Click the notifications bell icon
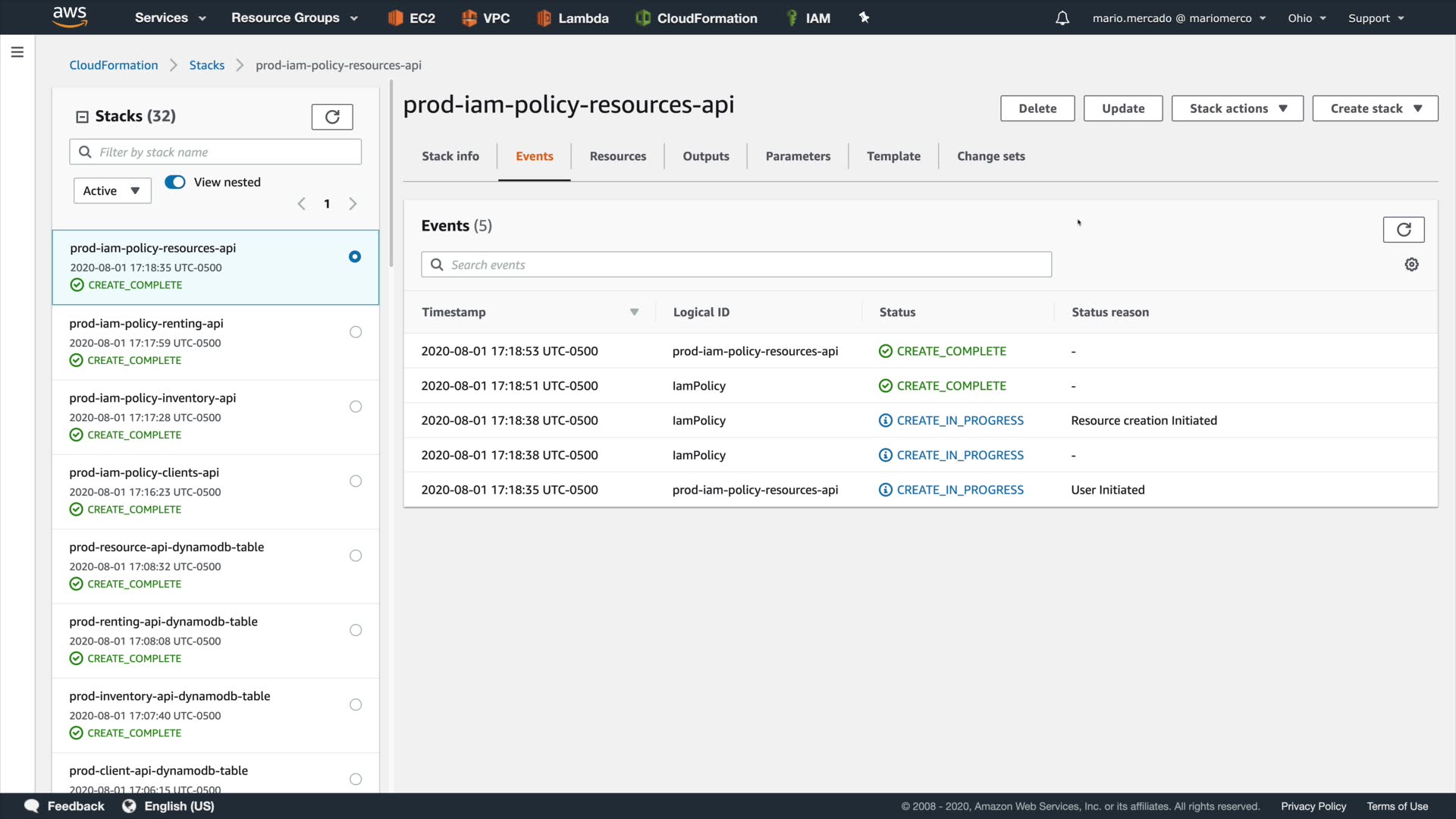 pos(1062,18)
